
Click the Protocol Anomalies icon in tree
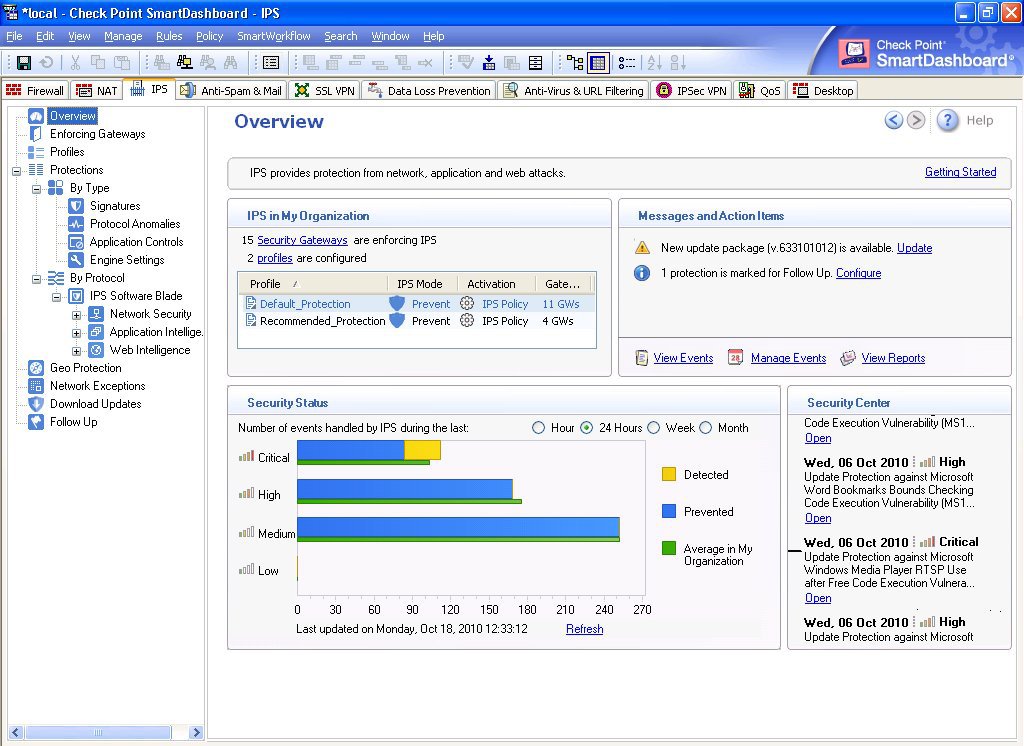pyautogui.click(x=76, y=224)
